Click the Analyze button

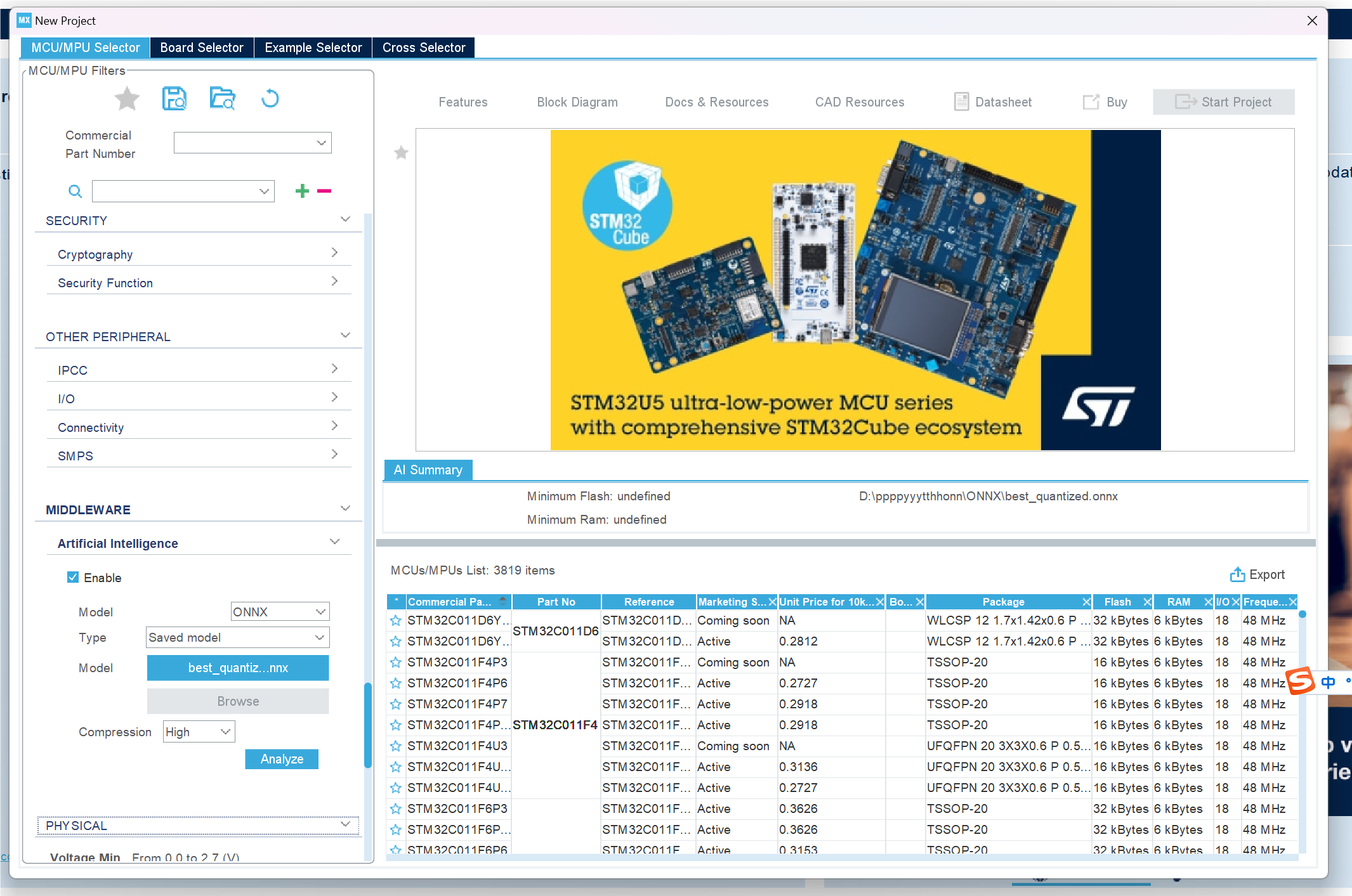click(282, 759)
